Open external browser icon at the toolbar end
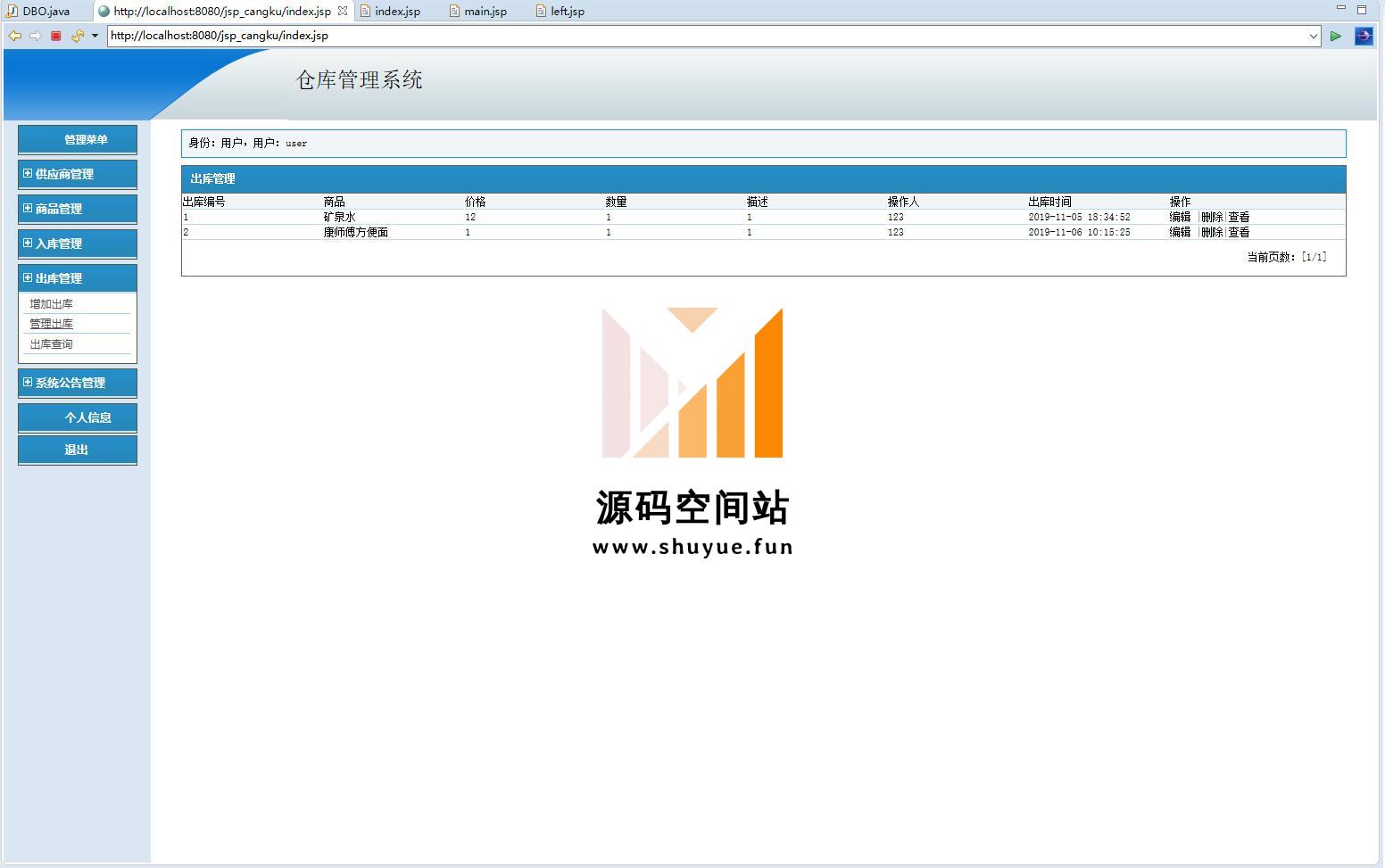 pyautogui.click(x=1364, y=36)
